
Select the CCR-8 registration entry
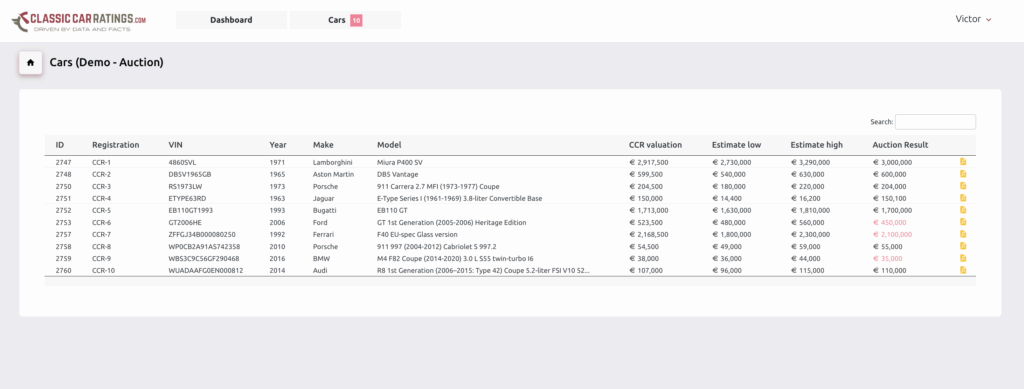(102, 247)
